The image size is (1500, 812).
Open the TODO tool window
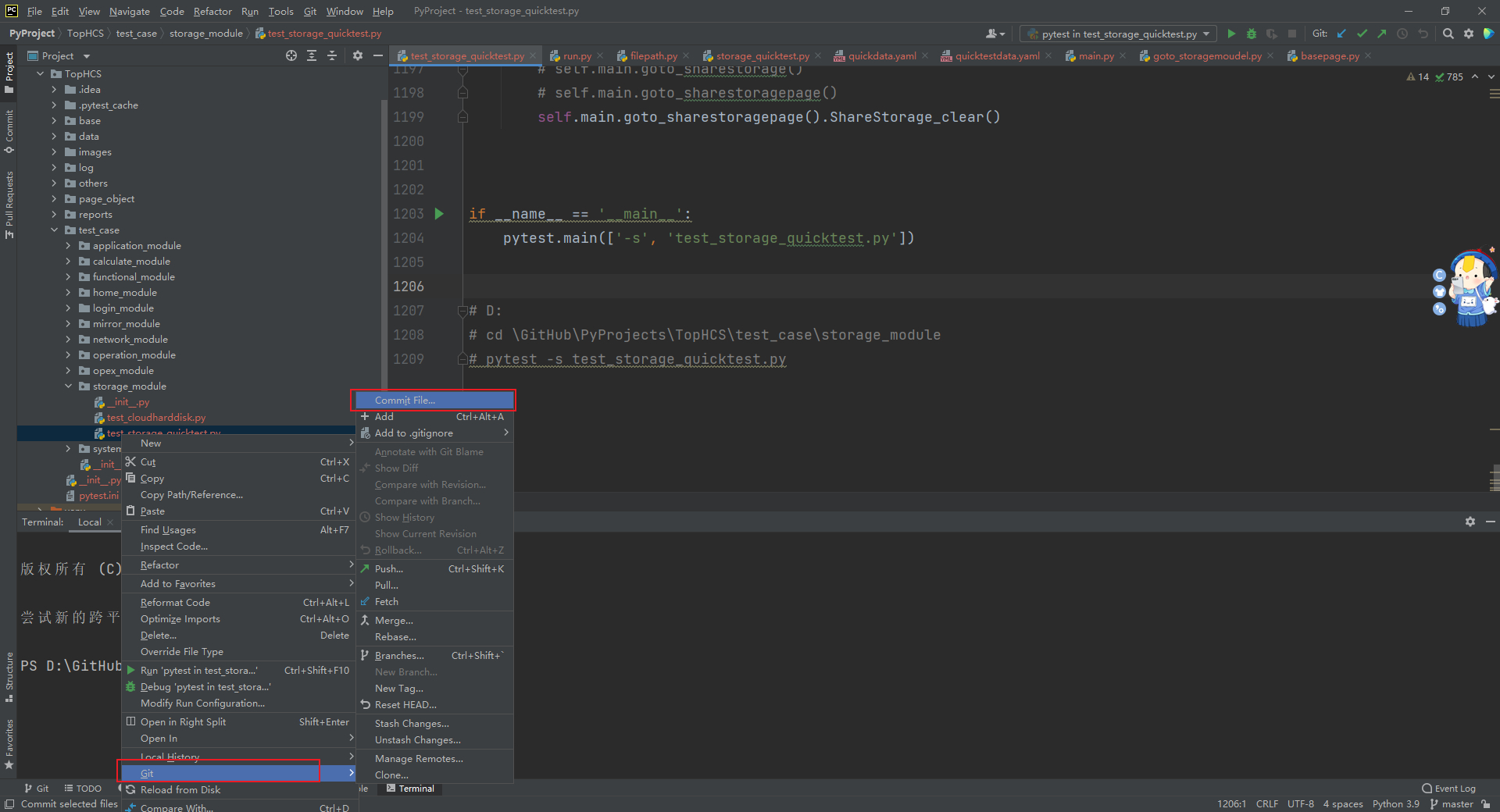point(83,789)
